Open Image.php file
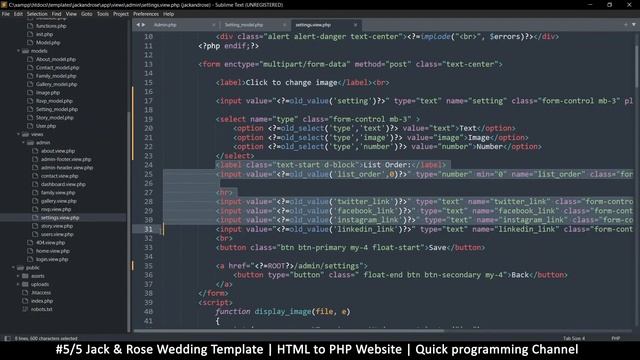Screen dimensions: 640x360 48,93
